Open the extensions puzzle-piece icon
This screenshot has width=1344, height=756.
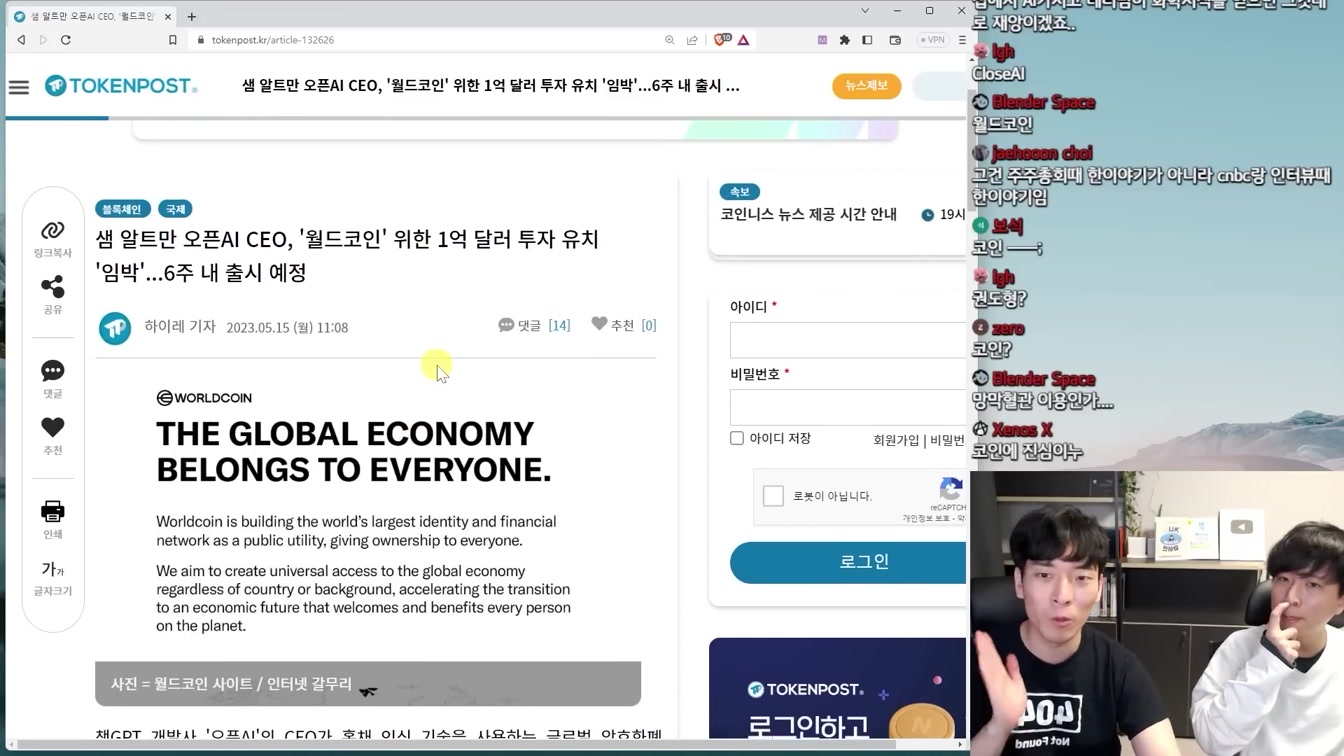(x=844, y=40)
